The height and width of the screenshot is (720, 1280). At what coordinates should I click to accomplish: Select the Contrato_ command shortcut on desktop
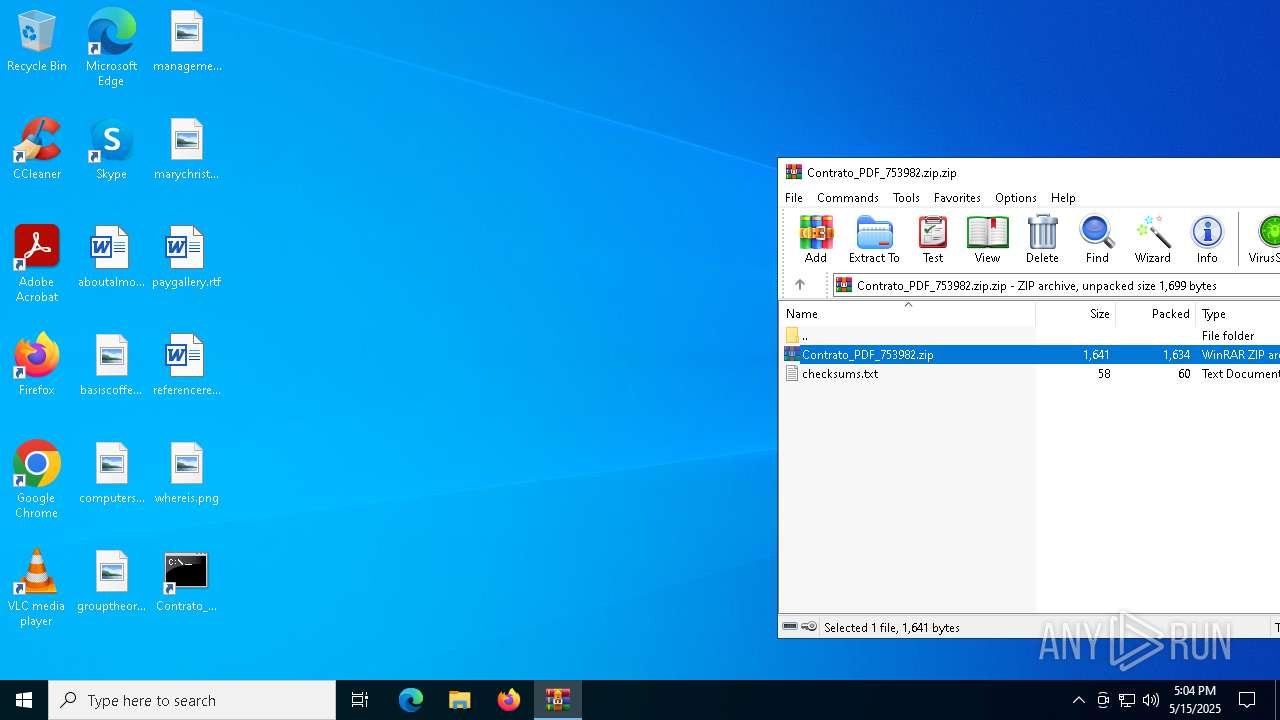tap(186, 581)
